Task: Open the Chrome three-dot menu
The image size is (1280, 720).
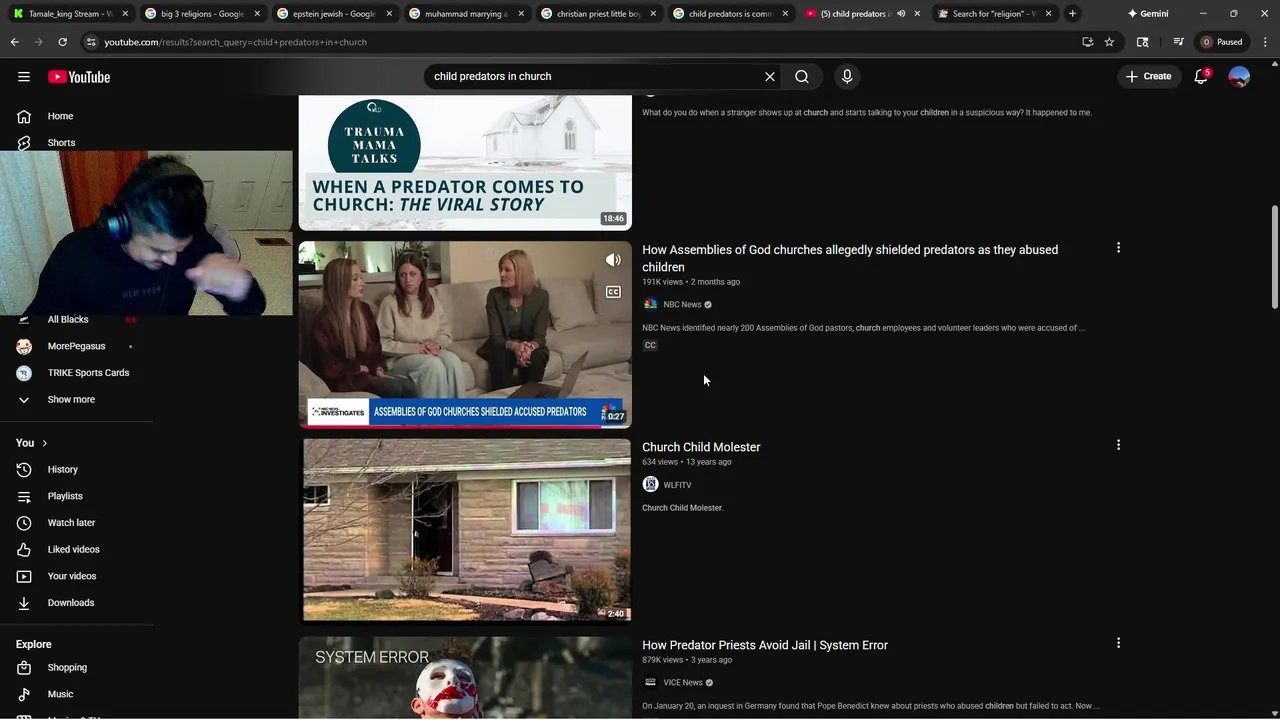Action: (1266, 42)
